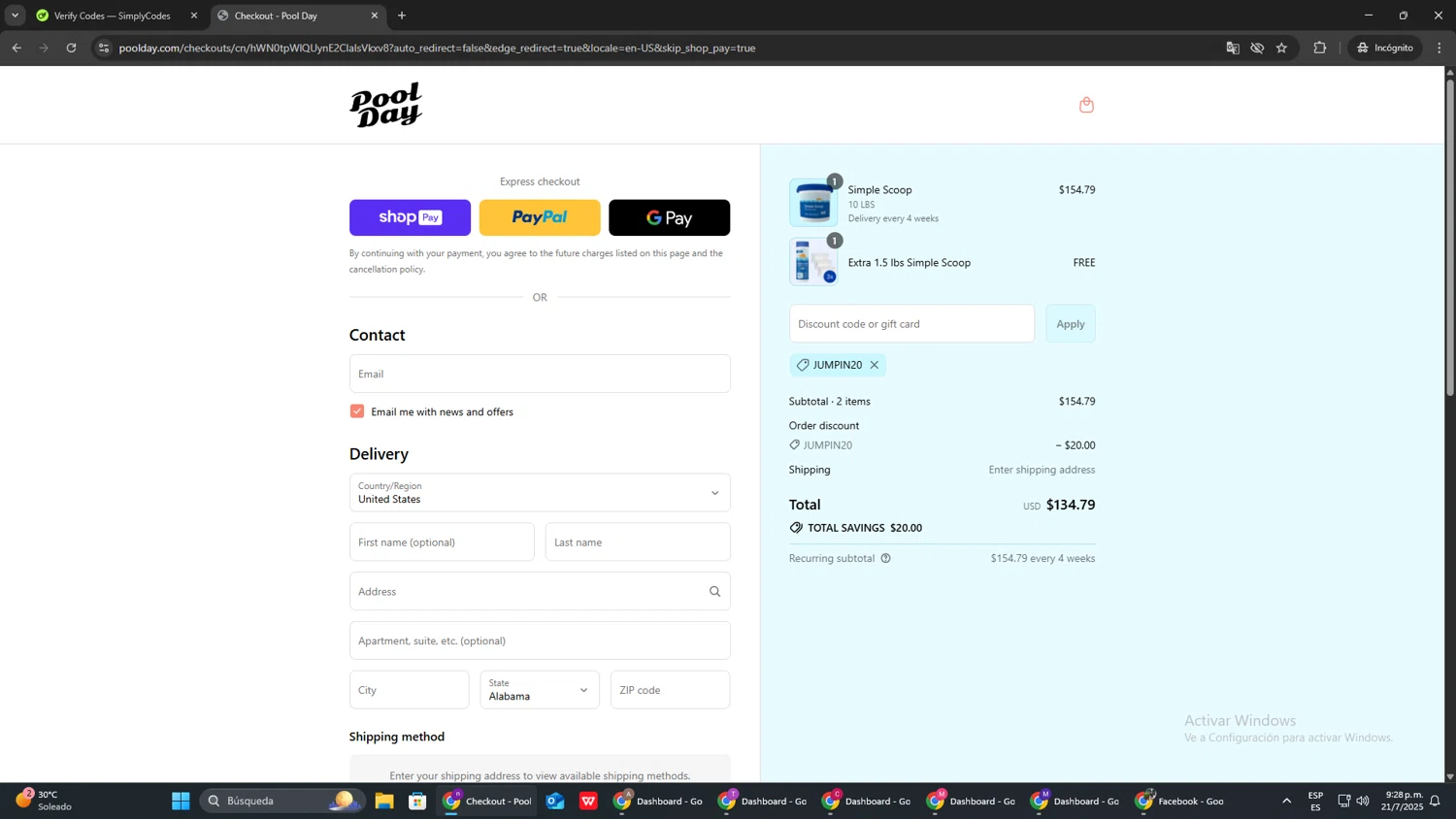Open the Chrome three-dot menu
The width and height of the screenshot is (1456, 819).
click(x=1439, y=48)
